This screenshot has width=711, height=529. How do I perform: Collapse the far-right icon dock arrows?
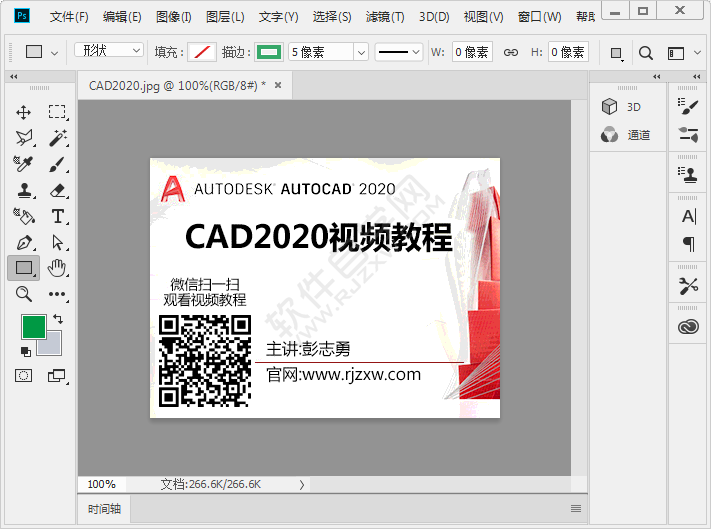(697, 77)
